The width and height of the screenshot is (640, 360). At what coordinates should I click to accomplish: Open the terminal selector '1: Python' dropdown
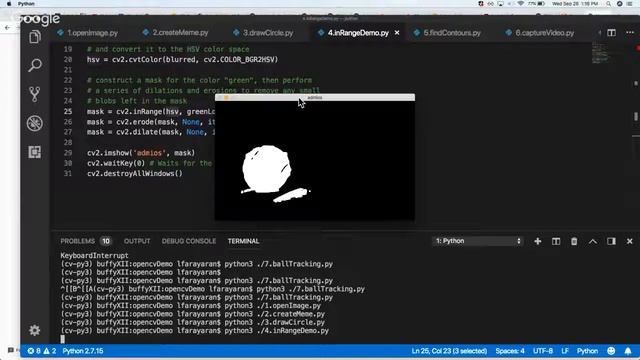tap(478, 241)
